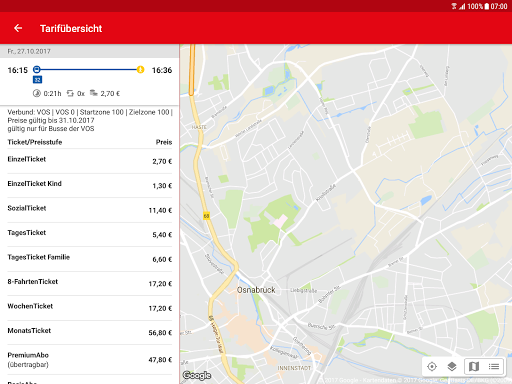This screenshot has width=512, height=384.
Task: Open PremiumAbo (übertragbar) entry
Action: pyautogui.click(x=90, y=360)
